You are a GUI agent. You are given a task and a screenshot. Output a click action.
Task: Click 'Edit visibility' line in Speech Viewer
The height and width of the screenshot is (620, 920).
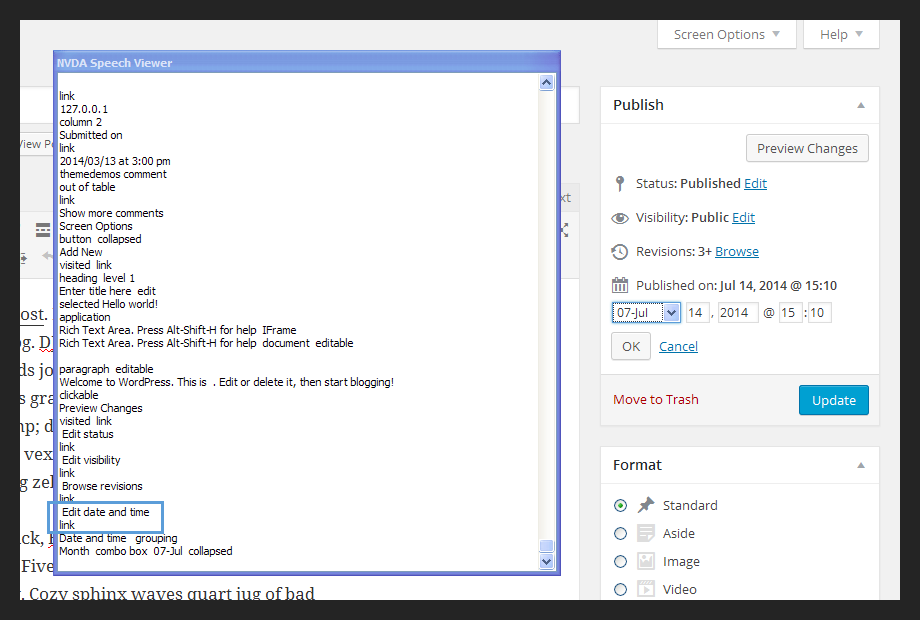point(91,460)
